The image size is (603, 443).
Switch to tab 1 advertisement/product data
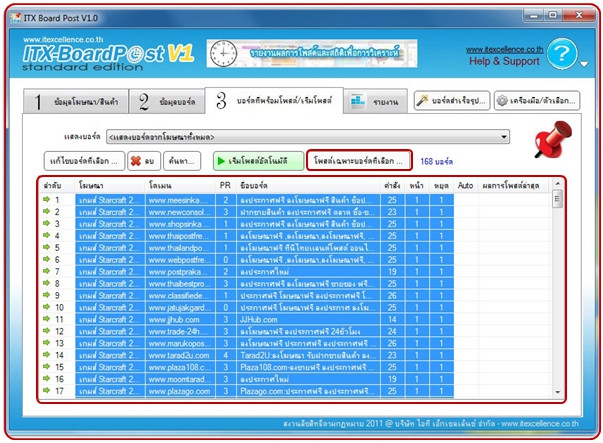75,102
